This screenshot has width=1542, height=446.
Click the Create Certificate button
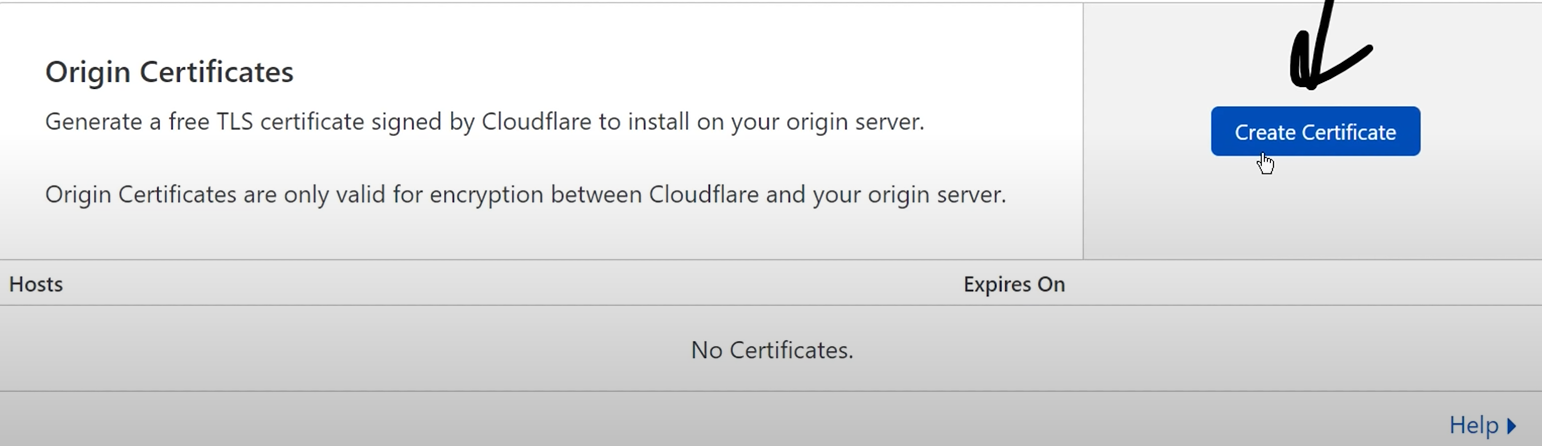1315,132
